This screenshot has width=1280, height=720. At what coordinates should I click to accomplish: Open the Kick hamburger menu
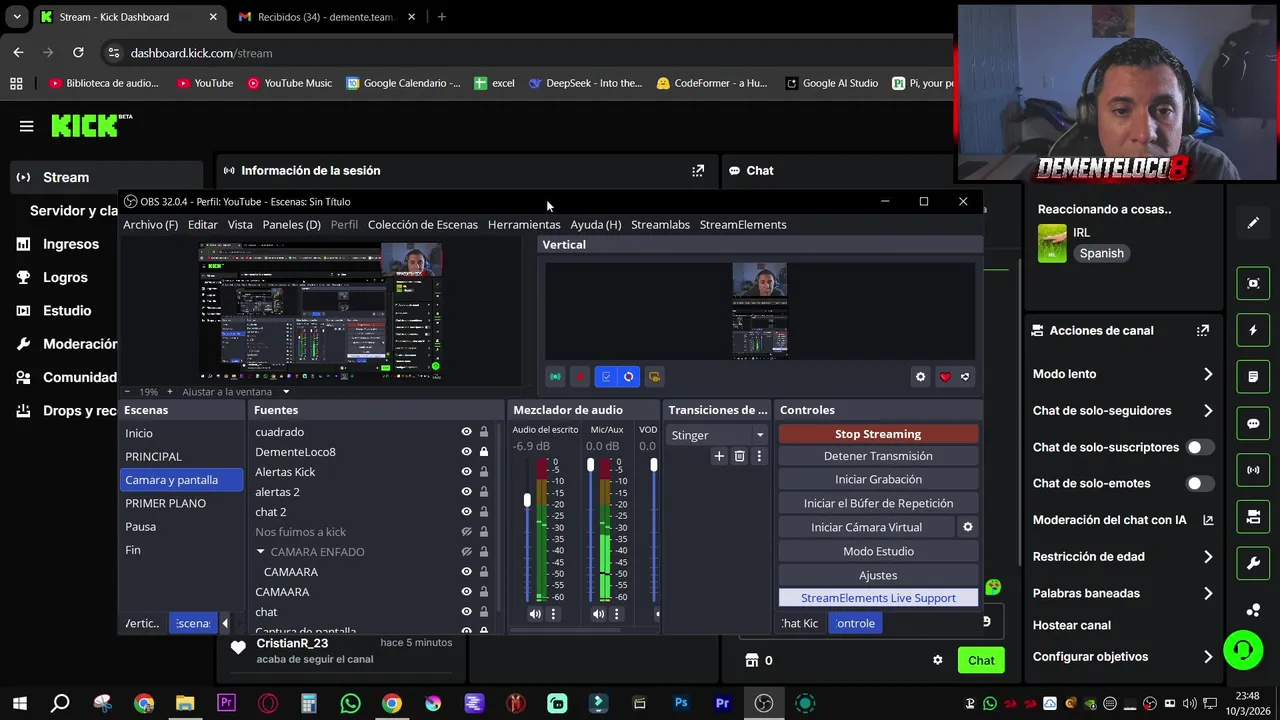[26, 126]
